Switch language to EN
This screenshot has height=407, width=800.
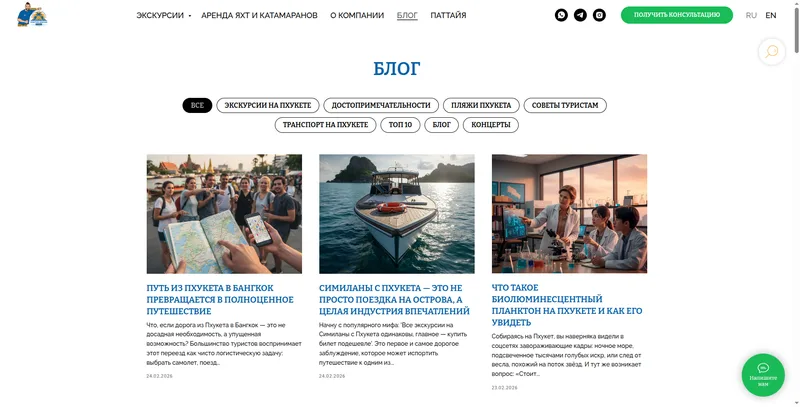770,15
